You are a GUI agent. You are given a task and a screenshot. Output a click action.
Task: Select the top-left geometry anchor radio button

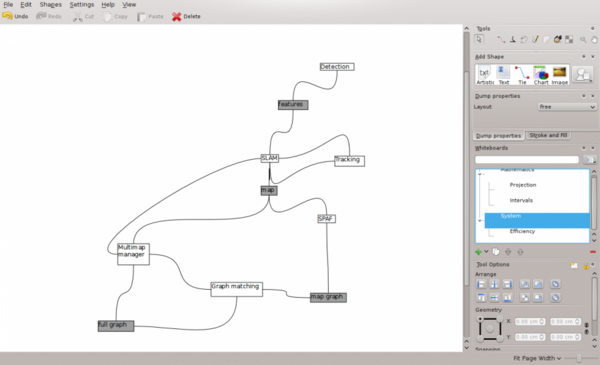(480, 319)
